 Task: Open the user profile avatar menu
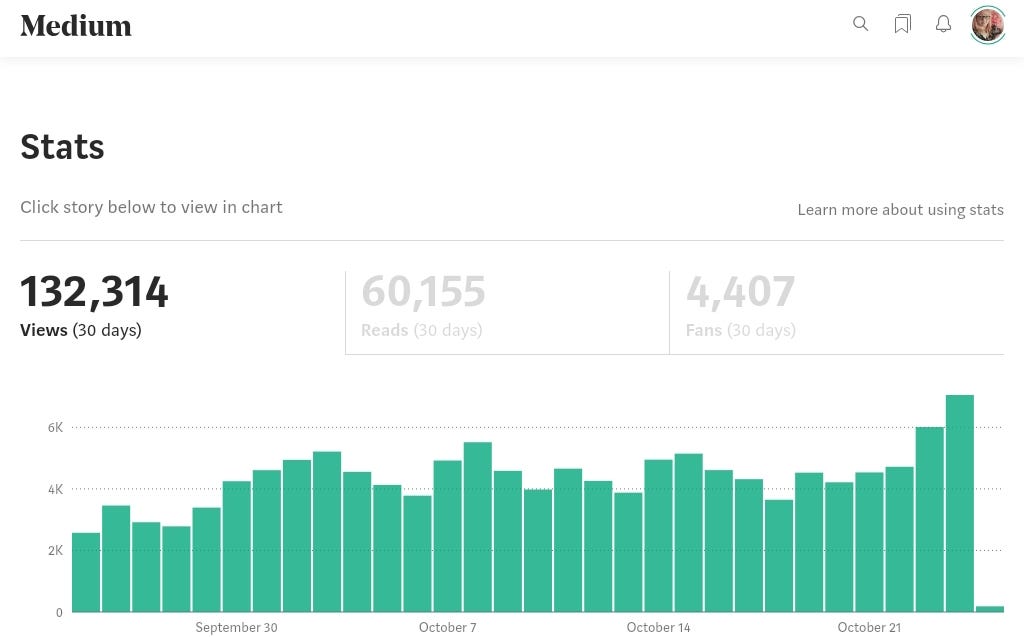pos(987,25)
